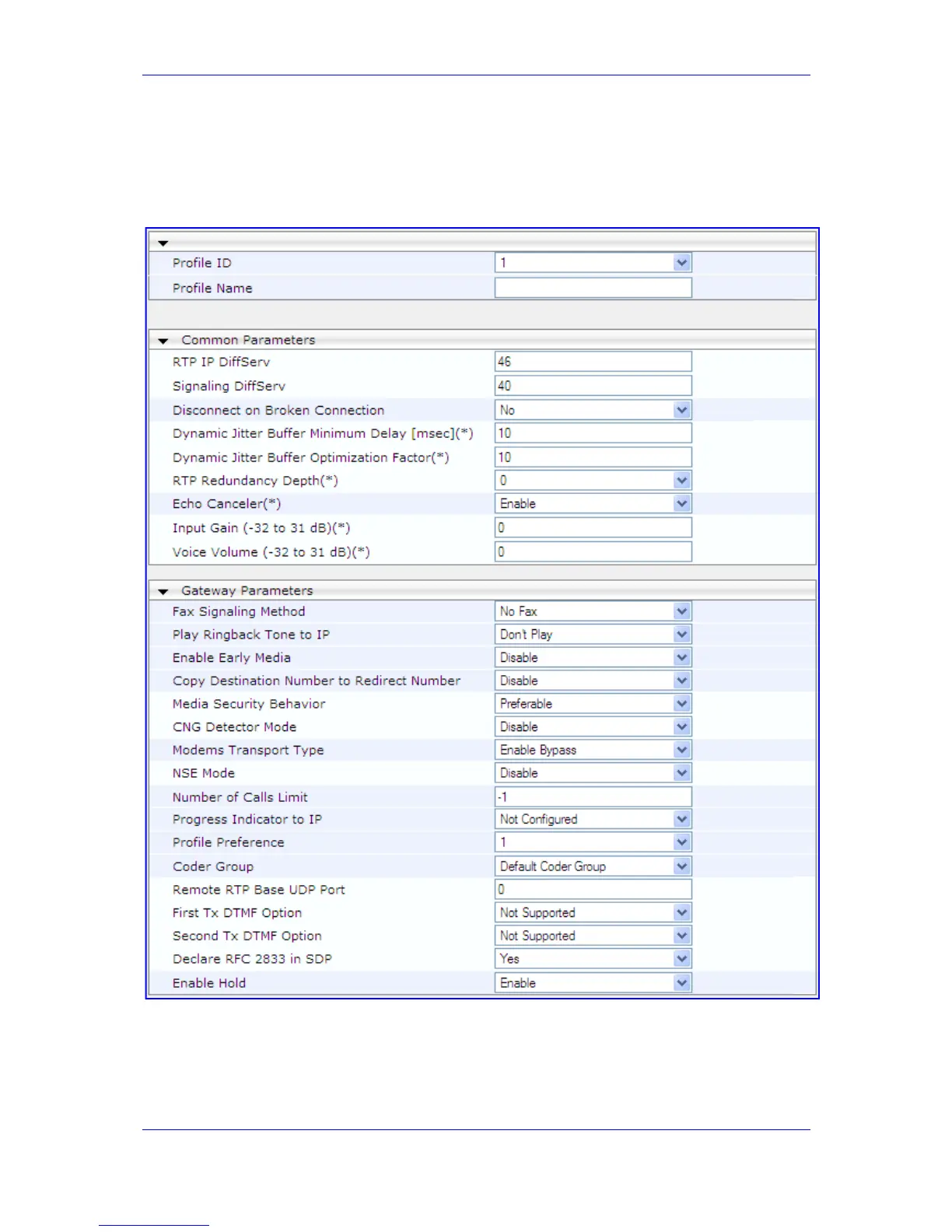Edit the Remote RTP Base UDP Port field
Viewport: 952px width, 1232px height.
pos(593,890)
